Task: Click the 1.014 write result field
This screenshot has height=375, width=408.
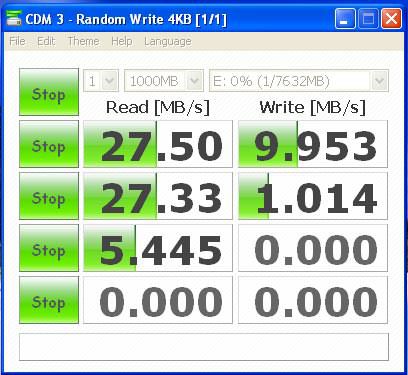Action: [313, 196]
